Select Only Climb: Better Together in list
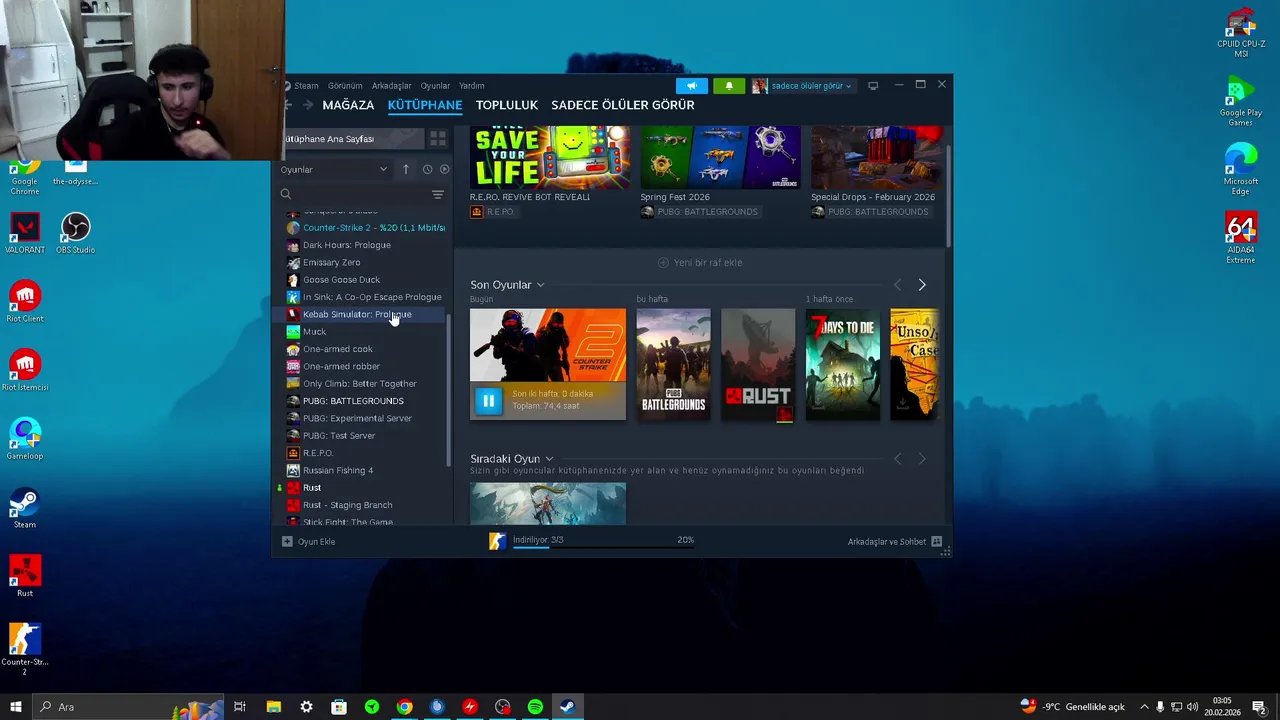The image size is (1280, 720). click(x=359, y=384)
